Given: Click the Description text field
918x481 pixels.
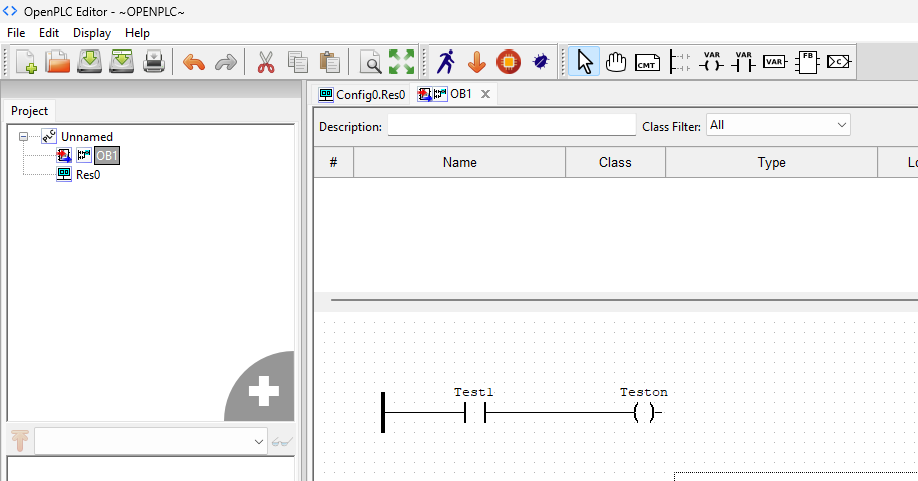Looking at the screenshot, I should point(511,127).
